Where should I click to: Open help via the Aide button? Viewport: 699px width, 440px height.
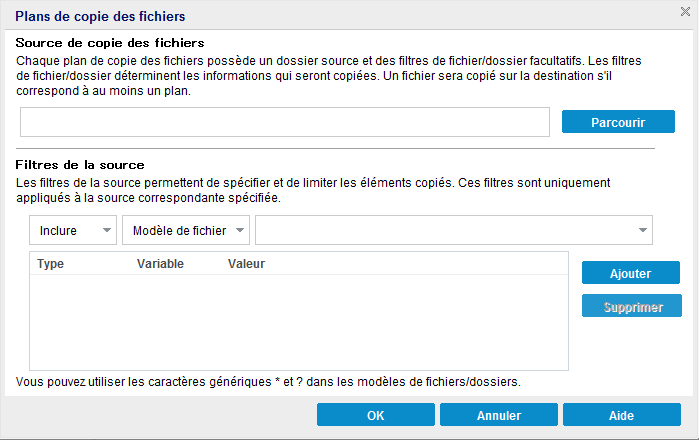pos(621,415)
